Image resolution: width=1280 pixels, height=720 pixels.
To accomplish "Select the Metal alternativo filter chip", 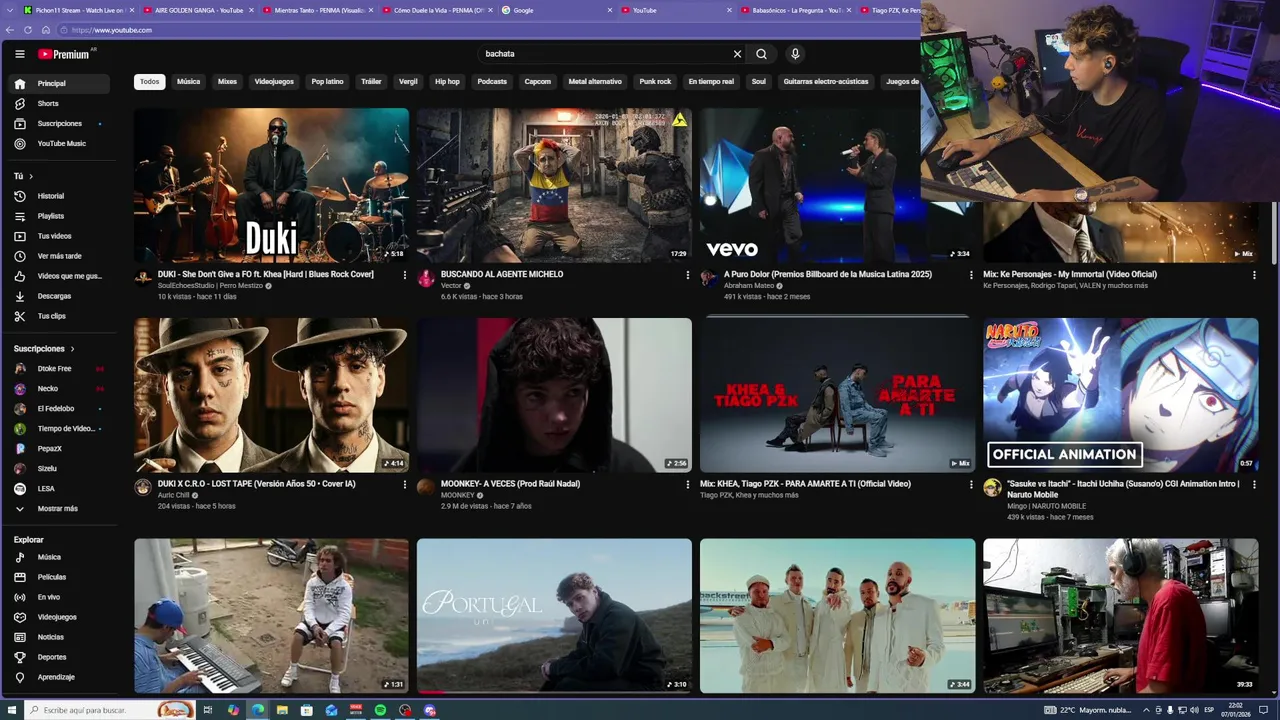I will (595, 82).
